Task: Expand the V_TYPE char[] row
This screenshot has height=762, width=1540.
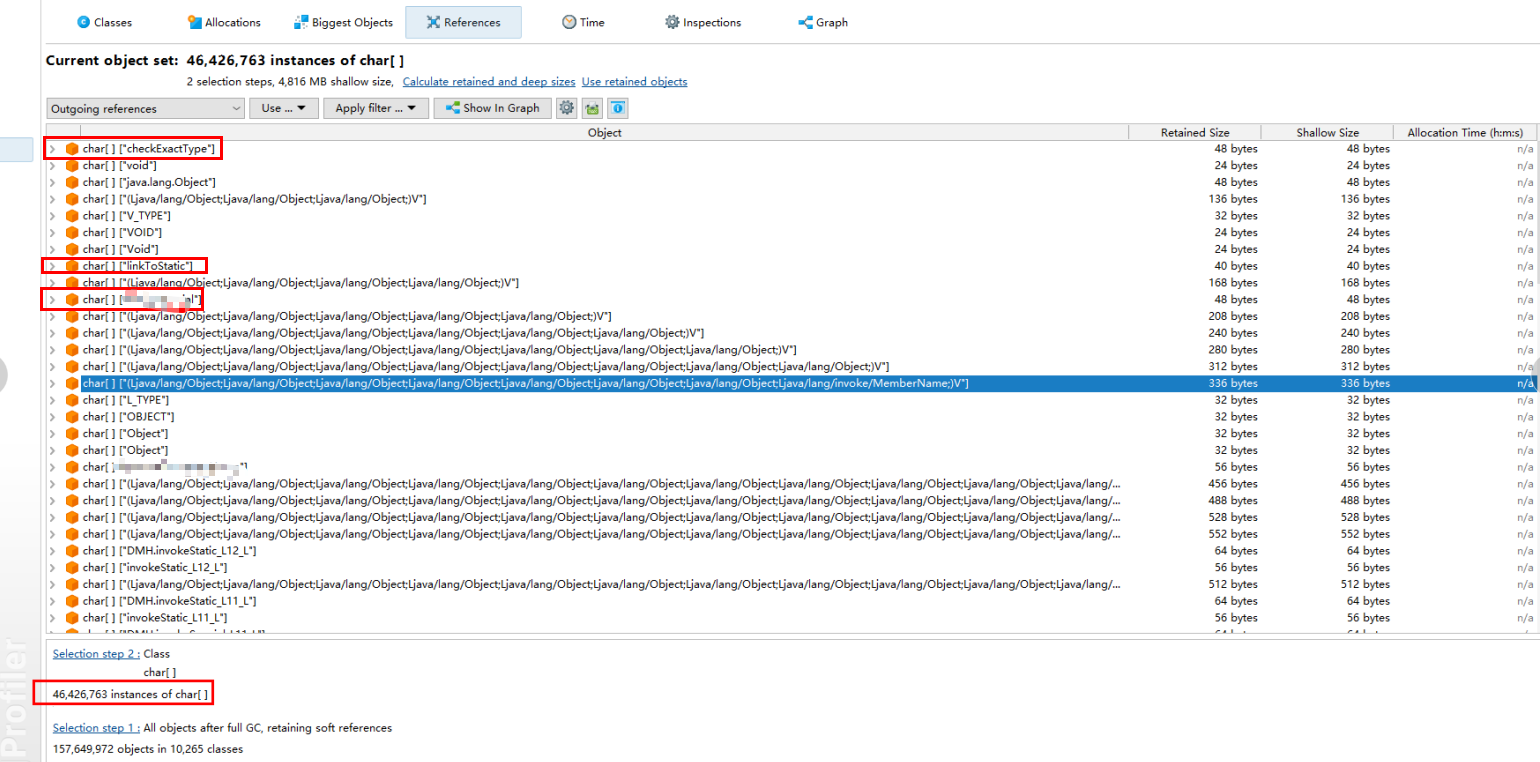Action: (52, 216)
